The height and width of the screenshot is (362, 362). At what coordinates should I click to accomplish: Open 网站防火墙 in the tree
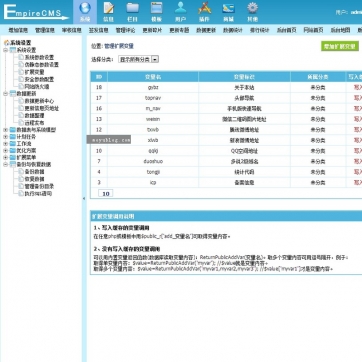37,87
